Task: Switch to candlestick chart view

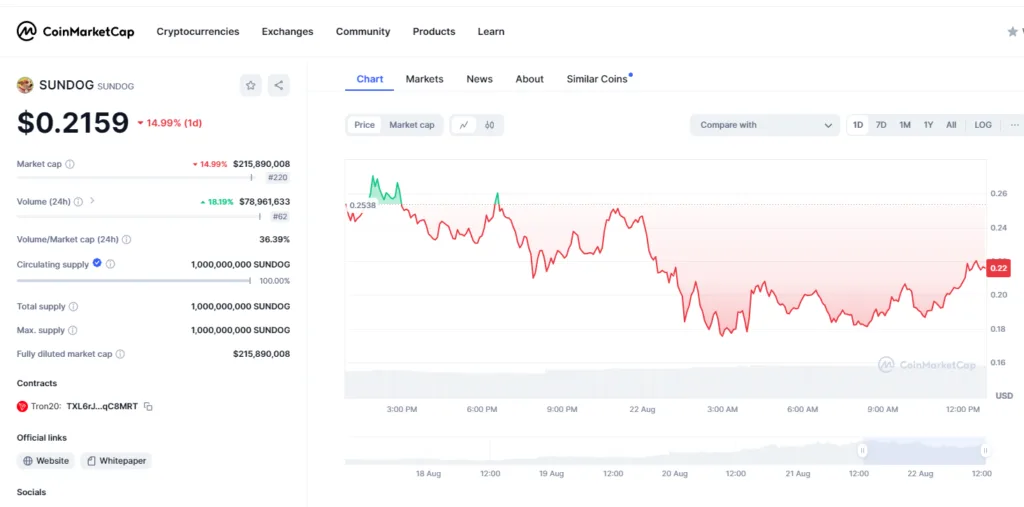Action: click(x=490, y=125)
